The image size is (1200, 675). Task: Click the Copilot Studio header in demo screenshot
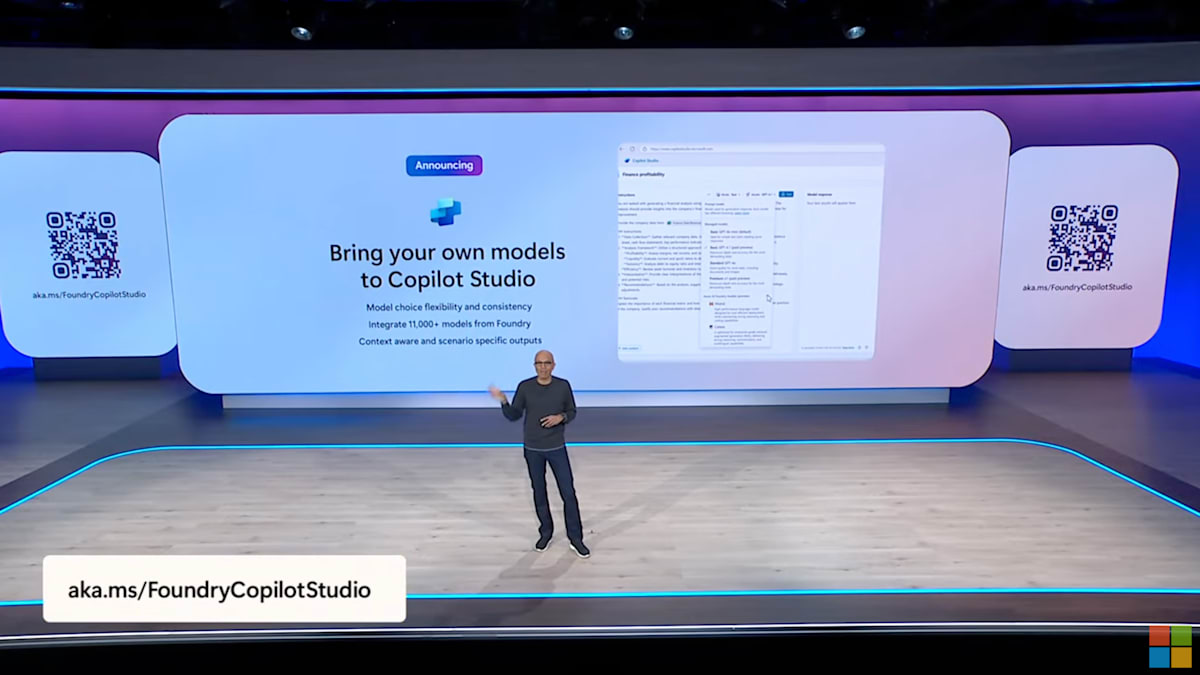[641, 161]
